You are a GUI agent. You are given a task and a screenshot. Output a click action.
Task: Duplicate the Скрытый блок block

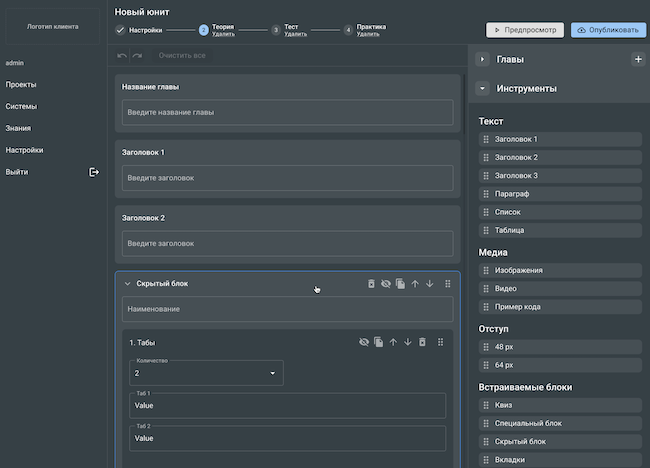(x=400, y=284)
